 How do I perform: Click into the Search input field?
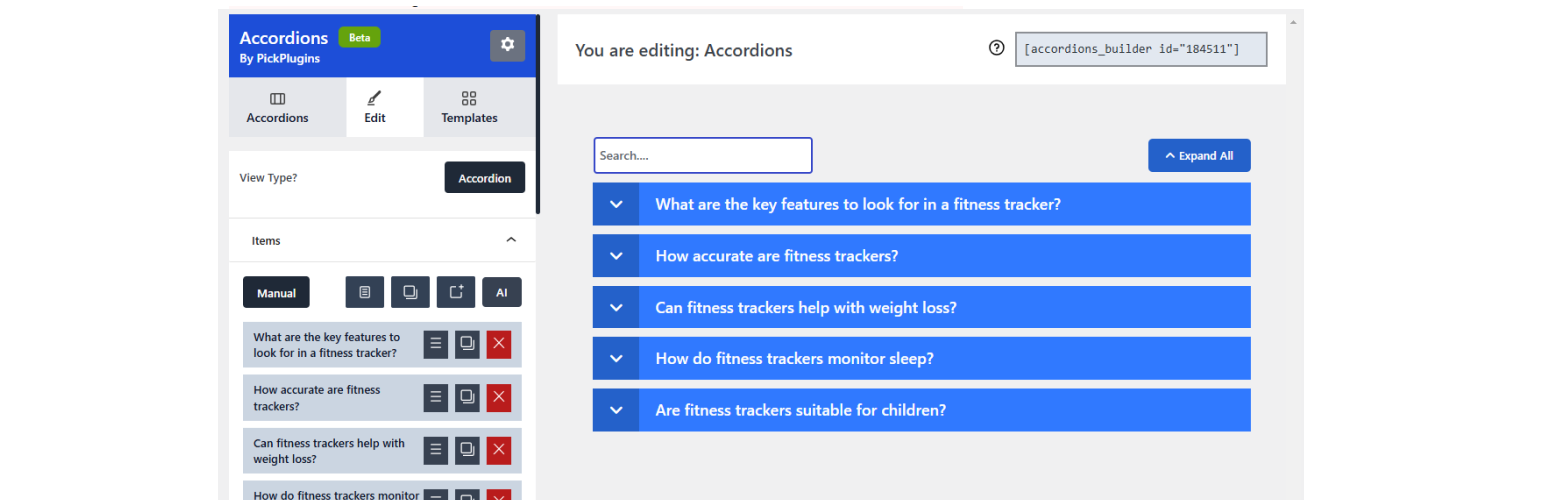[702, 156]
